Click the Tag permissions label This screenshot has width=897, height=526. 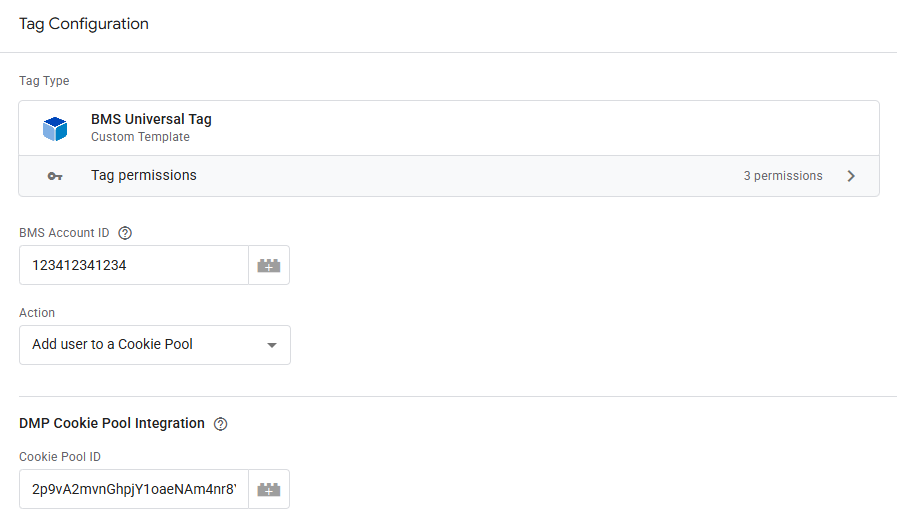[144, 176]
